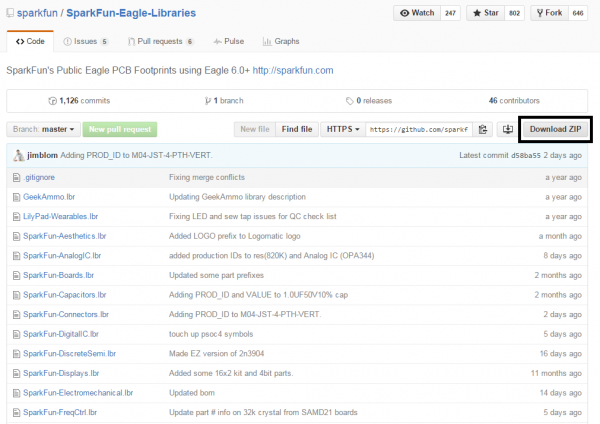Open latest commit message Adding PROD_ID to M04-JST-4-PTH-VERT
The image size is (600, 424).
point(136,155)
